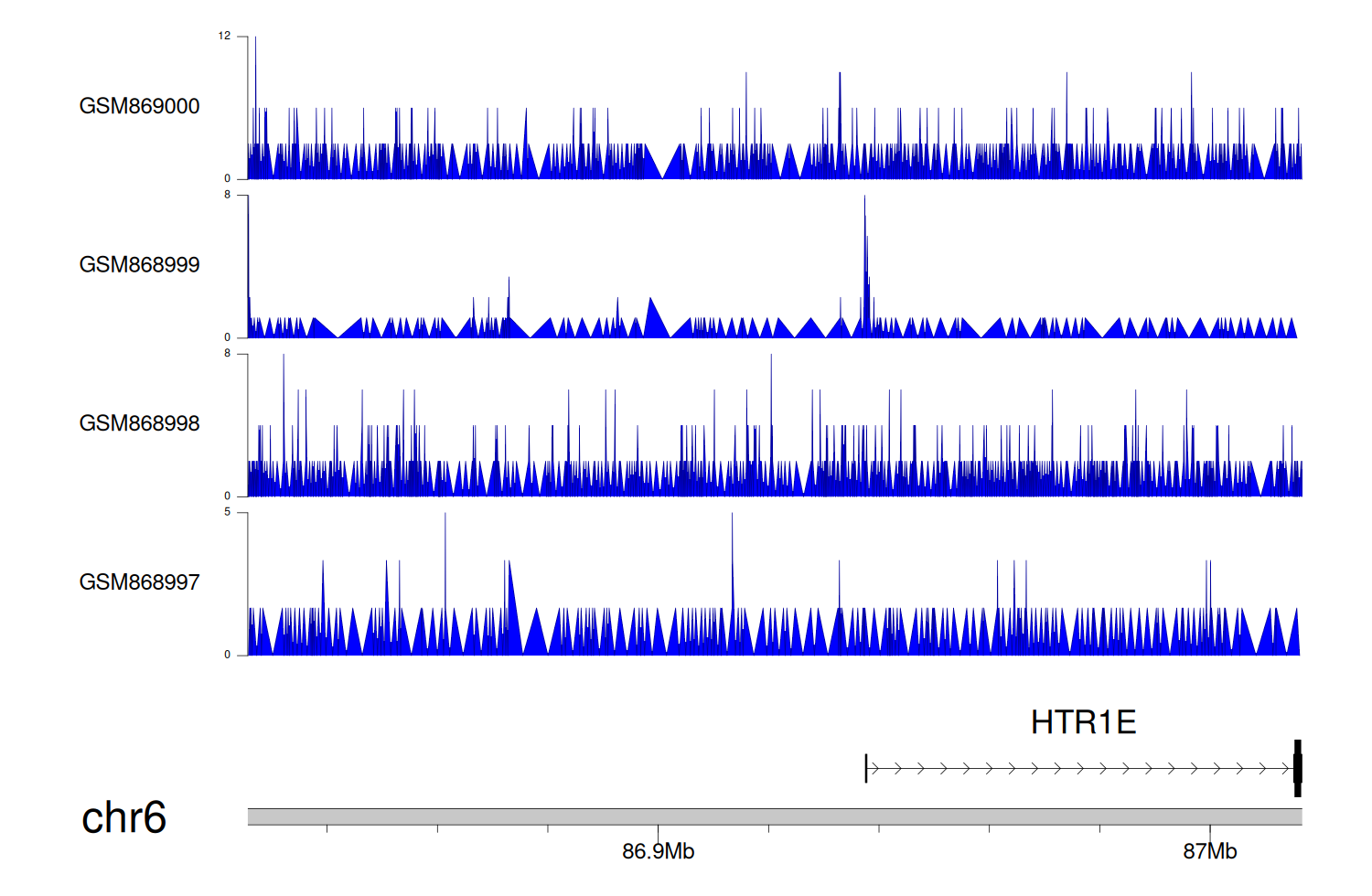Viewport: 1372px width, 896px height.
Task: Click the 86.9Mb axis tick label
Action: click(658, 852)
